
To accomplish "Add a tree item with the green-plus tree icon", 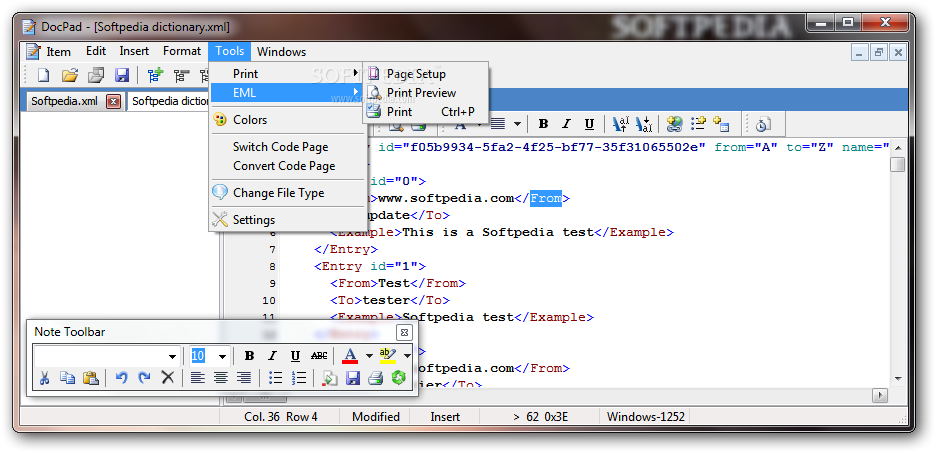I will [155, 75].
